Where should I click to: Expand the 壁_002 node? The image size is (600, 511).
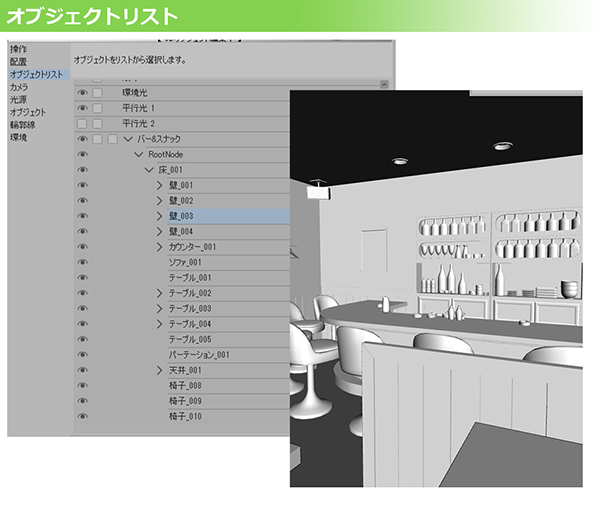point(160,201)
